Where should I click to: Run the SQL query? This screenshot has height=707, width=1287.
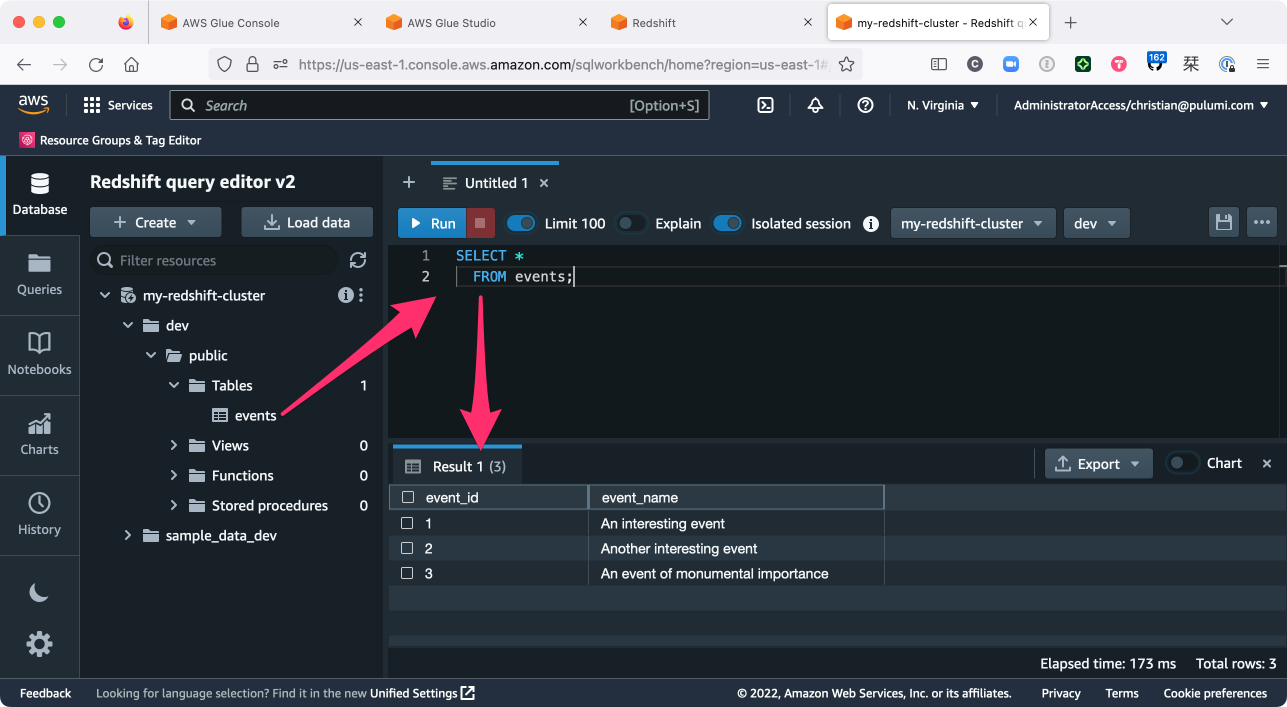432,223
